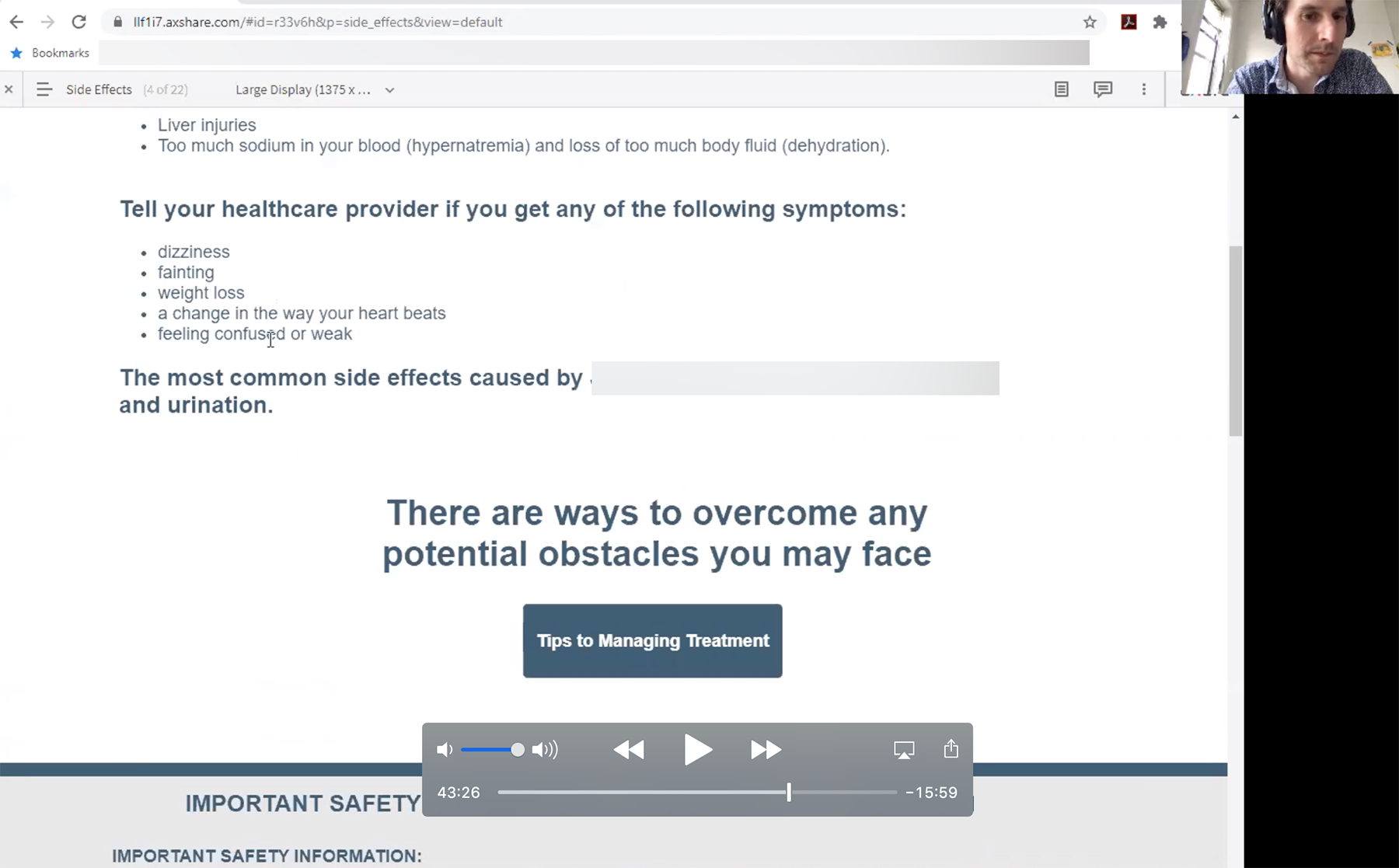Click the video progress bar at 43:26
This screenshot has height=868, width=1399.
tap(788, 792)
